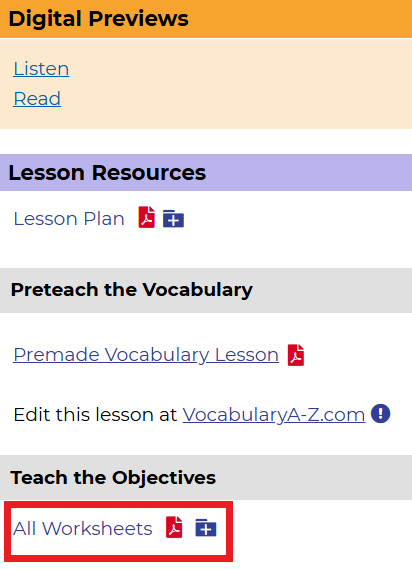The width and height of the screenshot is (412, 569).
Task: Select the All Worksheets text label
Action: (83, 528)
